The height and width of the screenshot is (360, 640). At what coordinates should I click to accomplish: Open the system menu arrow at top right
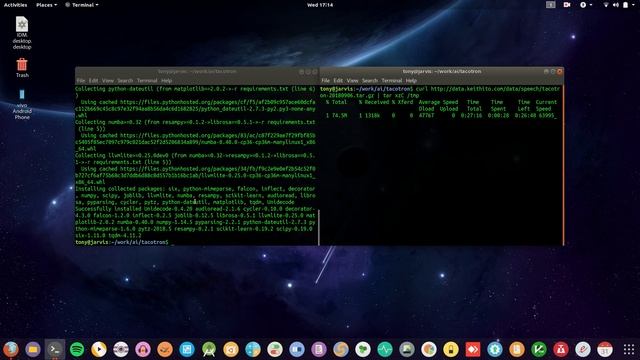634,5
